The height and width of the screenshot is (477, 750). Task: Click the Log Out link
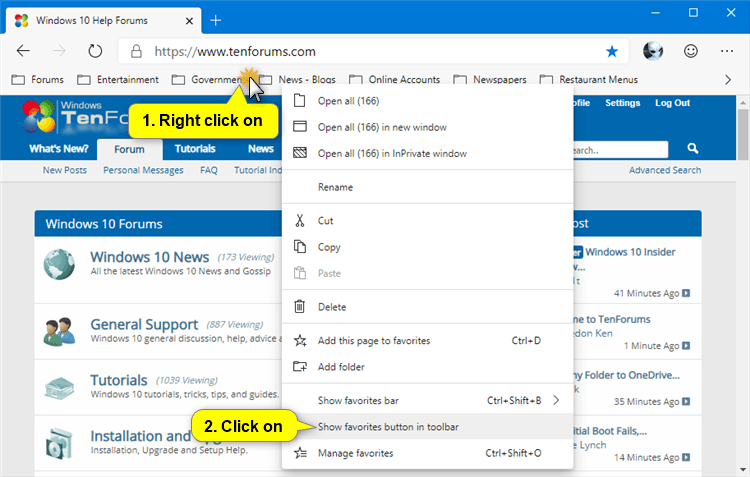pos(673,103)
